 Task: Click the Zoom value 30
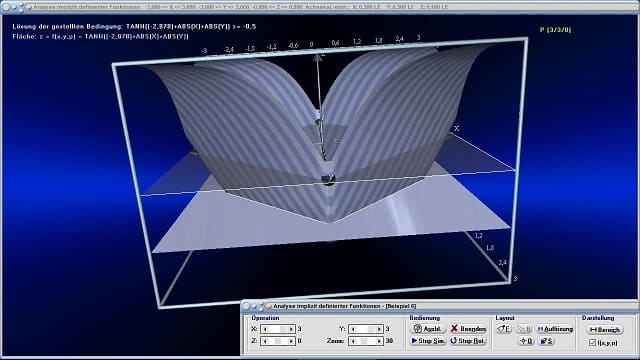tap(389, 341)
